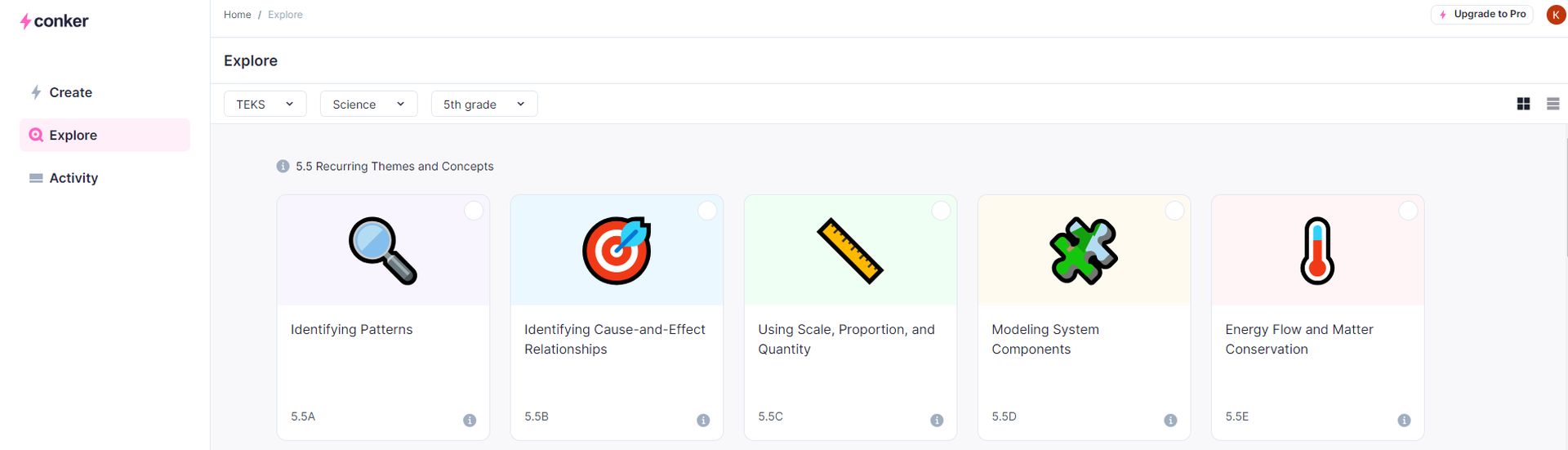Go to Create in sidebar
Viewport: 1568px width, 450px height.
pyautogui.click(x=70, y=92)
